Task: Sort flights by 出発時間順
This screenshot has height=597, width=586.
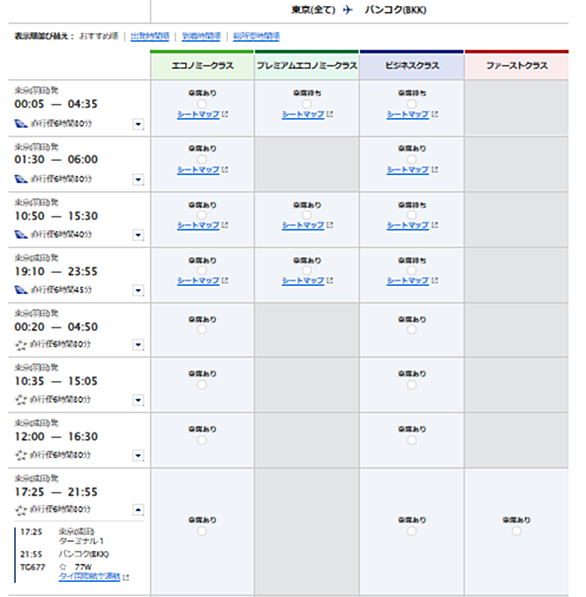Action: click(150, 36)
